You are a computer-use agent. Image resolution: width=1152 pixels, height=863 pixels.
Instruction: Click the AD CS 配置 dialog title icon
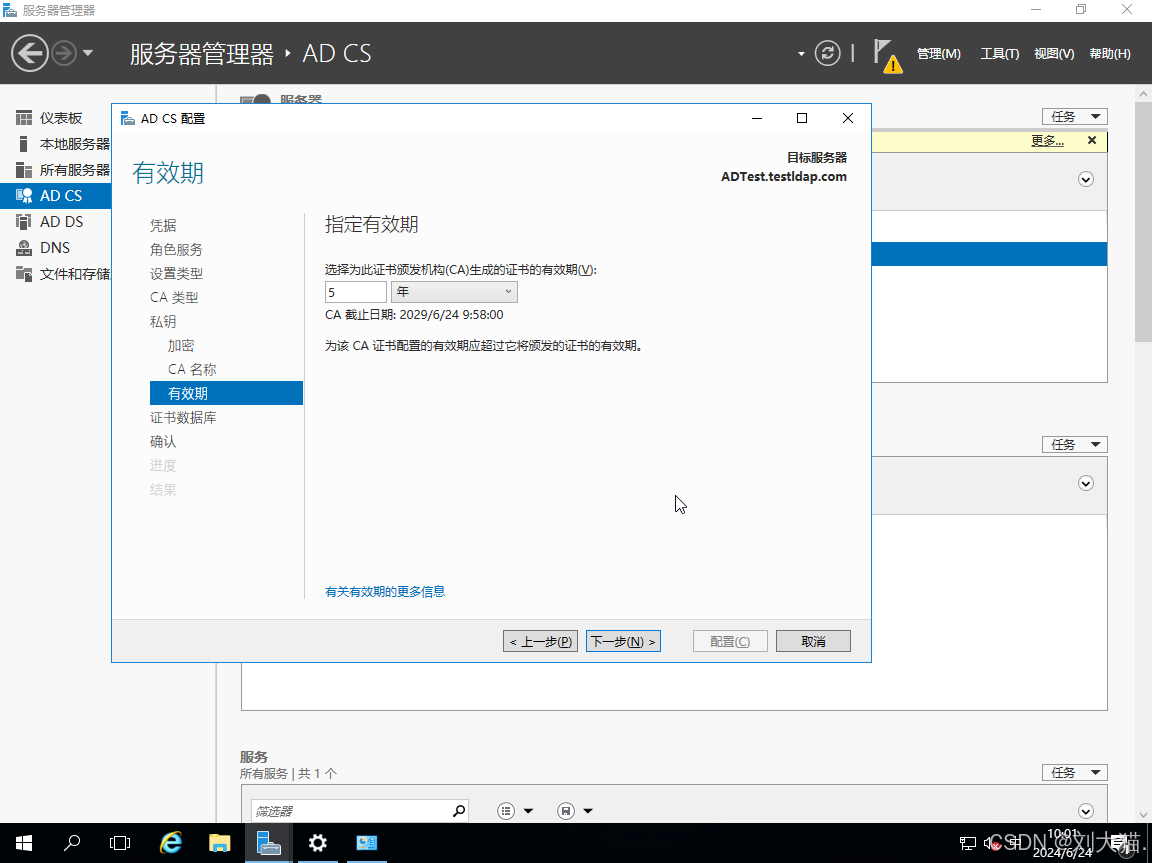click(128, 118)
